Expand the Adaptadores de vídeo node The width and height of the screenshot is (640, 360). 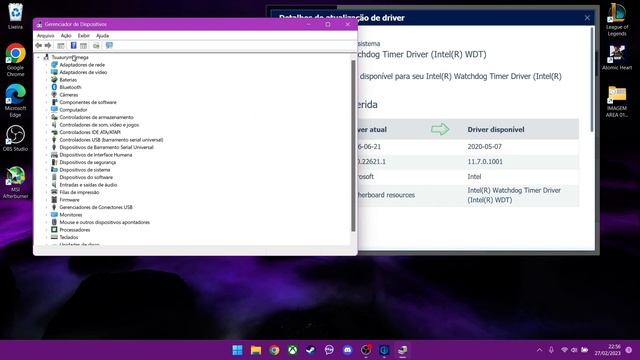46,72
